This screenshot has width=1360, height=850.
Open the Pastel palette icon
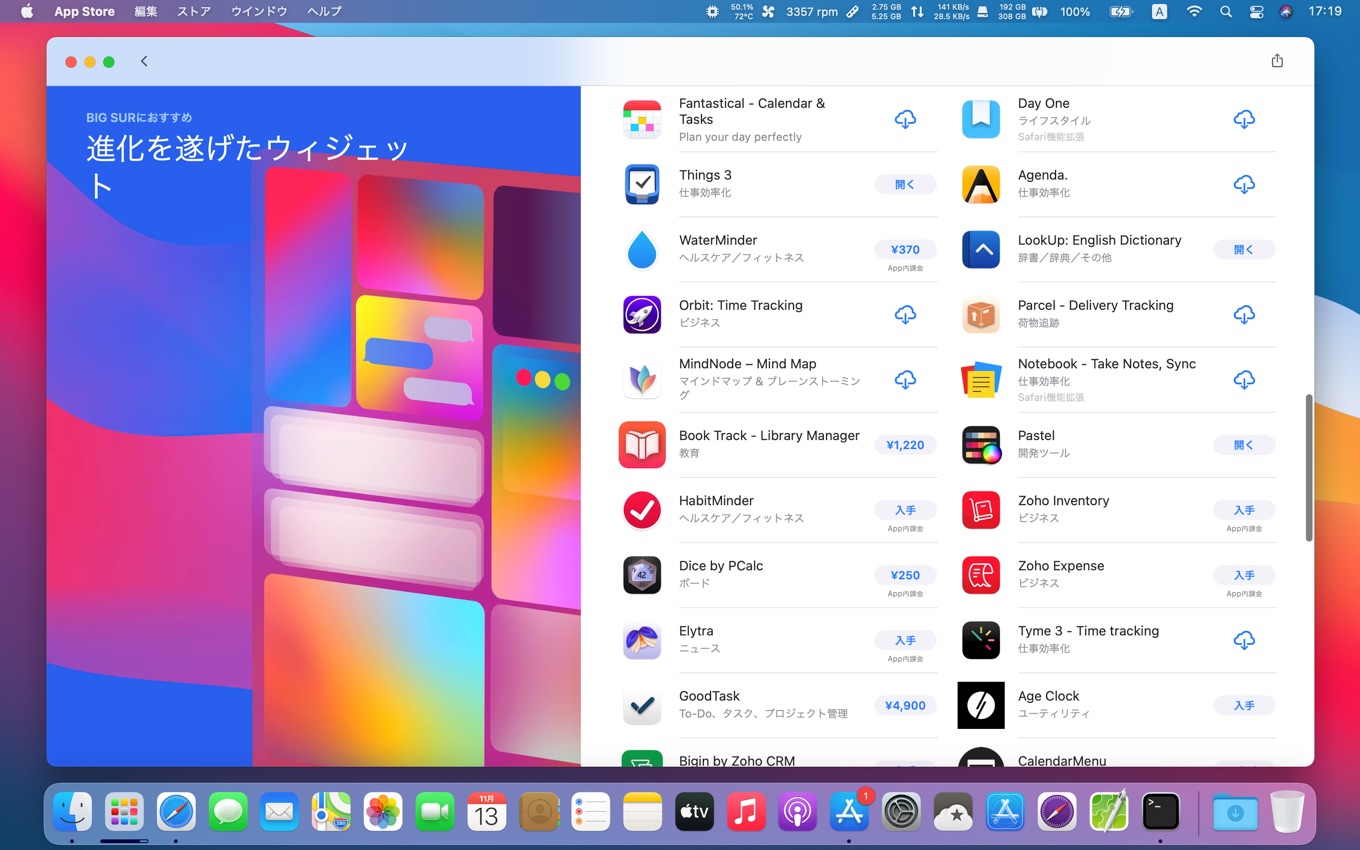pyautogui.click(x=981, y=444)
